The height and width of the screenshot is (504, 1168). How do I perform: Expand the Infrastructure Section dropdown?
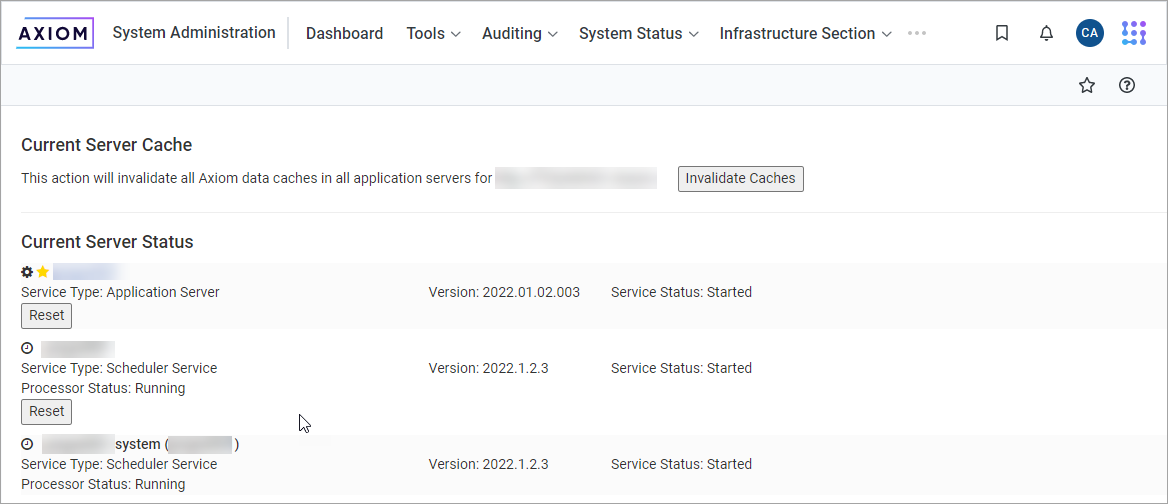click(x=804, y=33)
